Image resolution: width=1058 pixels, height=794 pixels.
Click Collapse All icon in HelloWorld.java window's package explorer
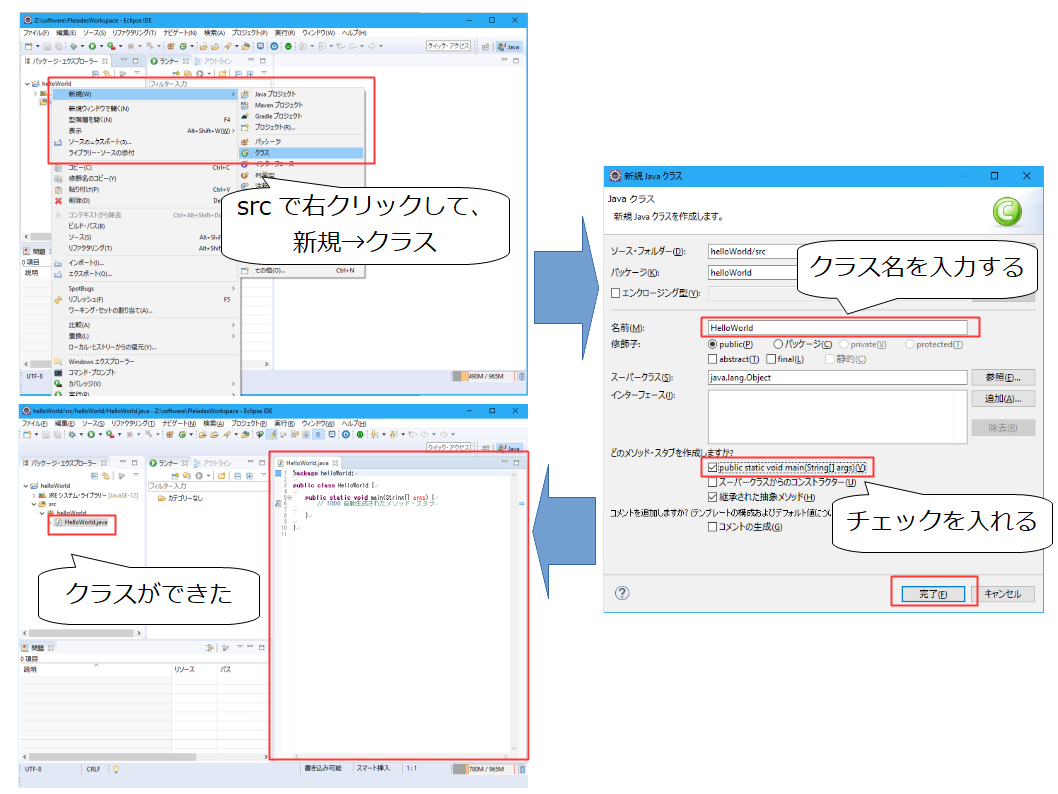coord(94,476)
